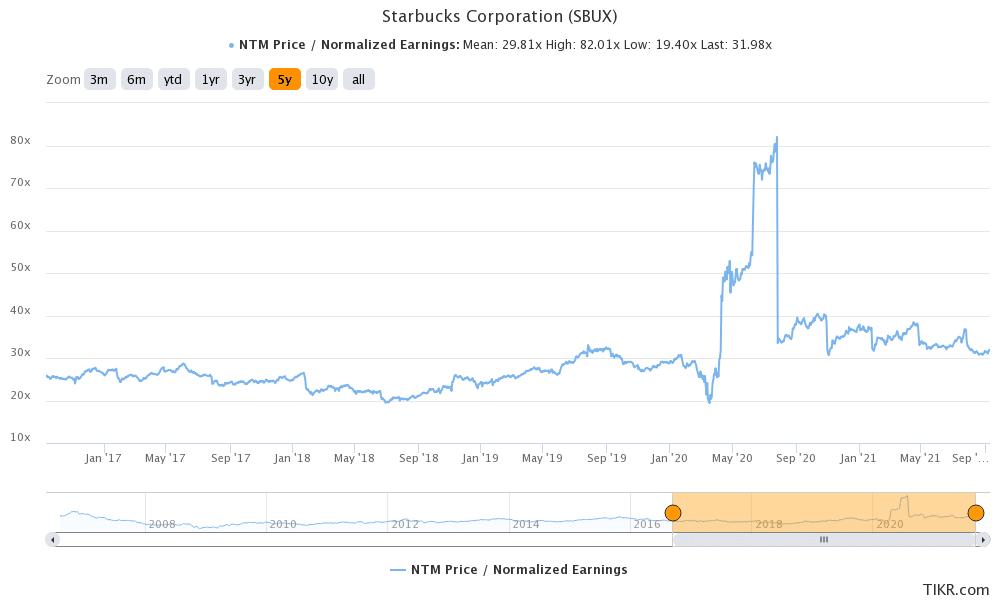The height and width of the screenshot is (600, 1000).
Task: Click the 40x y-axis label
Action: (x=20, y=311)
